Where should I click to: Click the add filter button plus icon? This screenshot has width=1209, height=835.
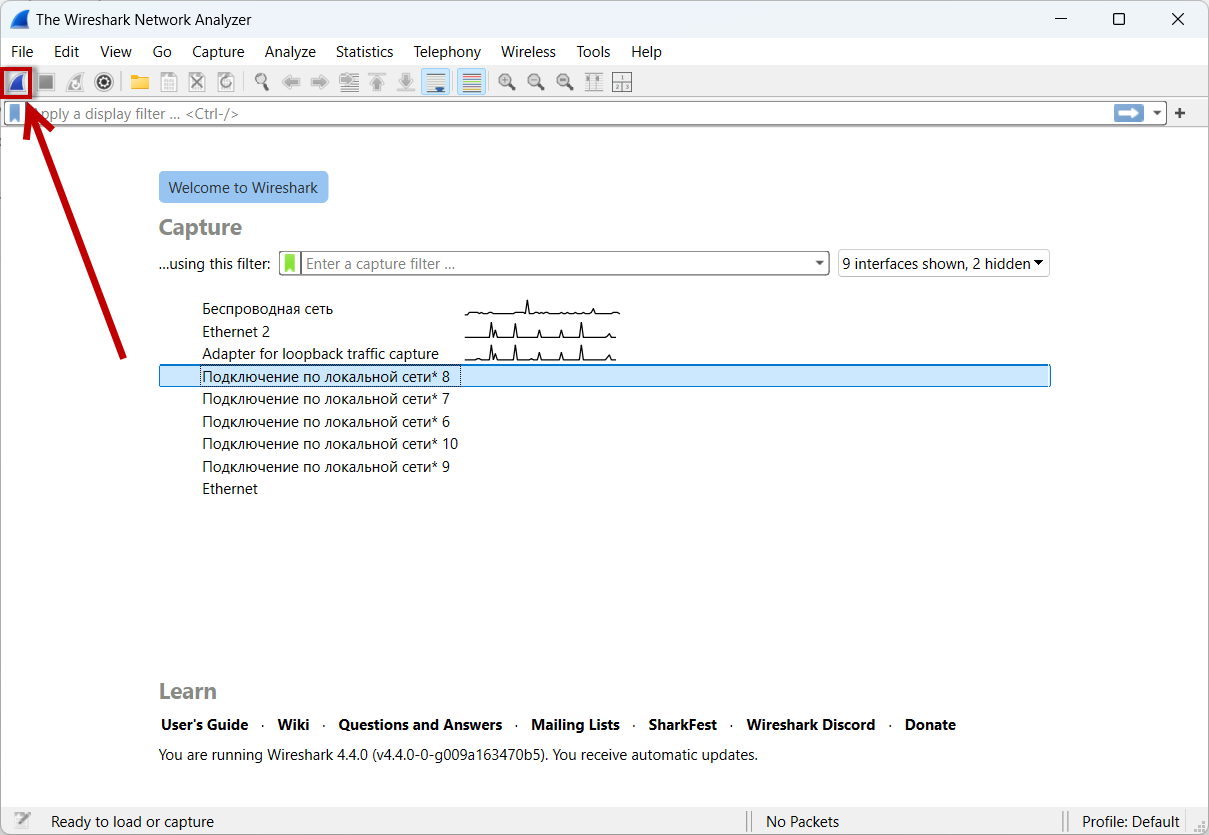1180,114
